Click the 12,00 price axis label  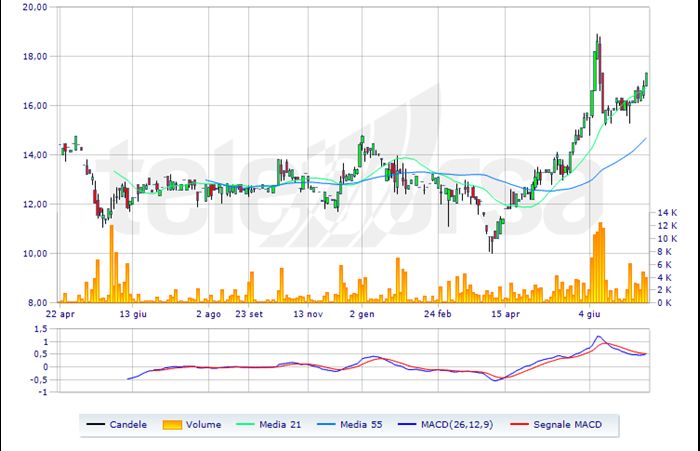(x=35, y=204)
